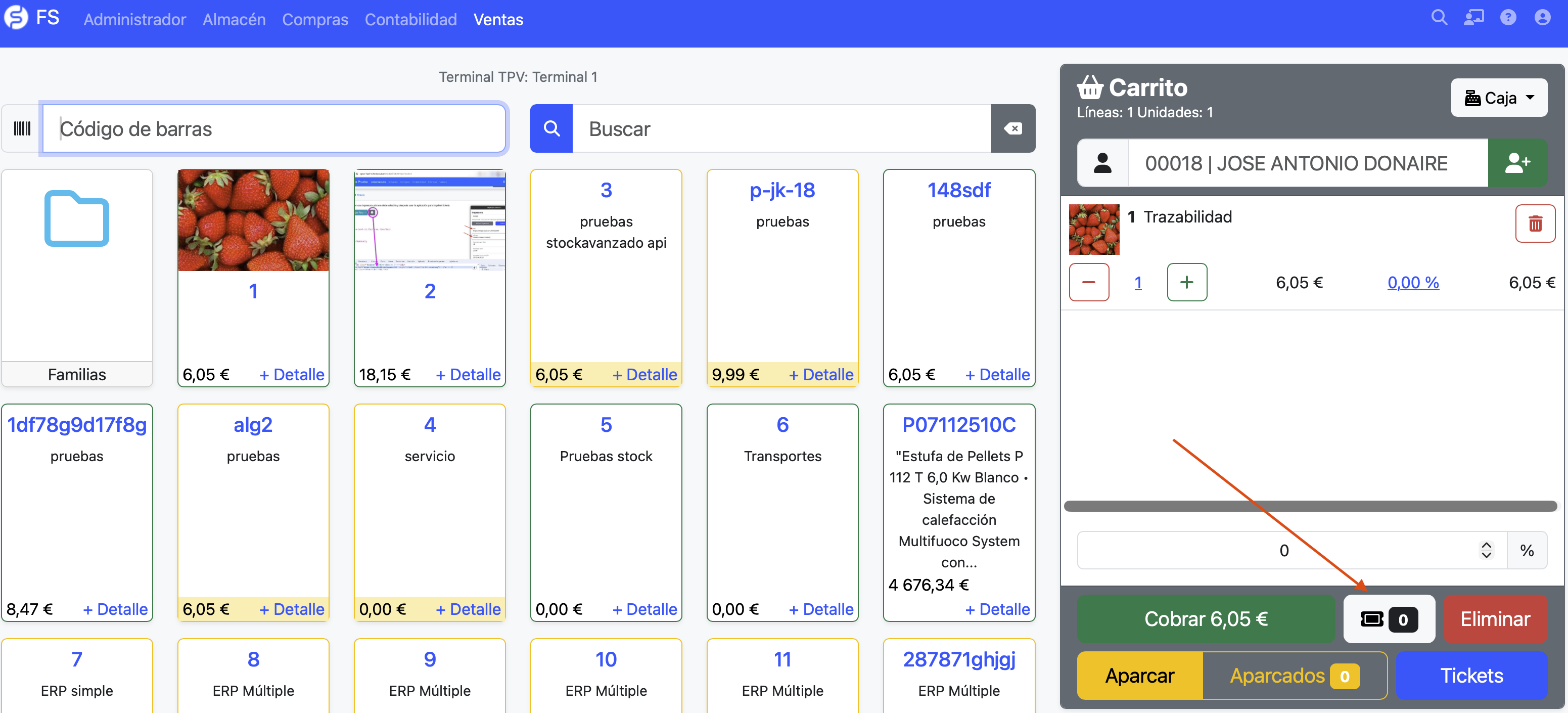Add a new customer with green button

coord(1517,163)
